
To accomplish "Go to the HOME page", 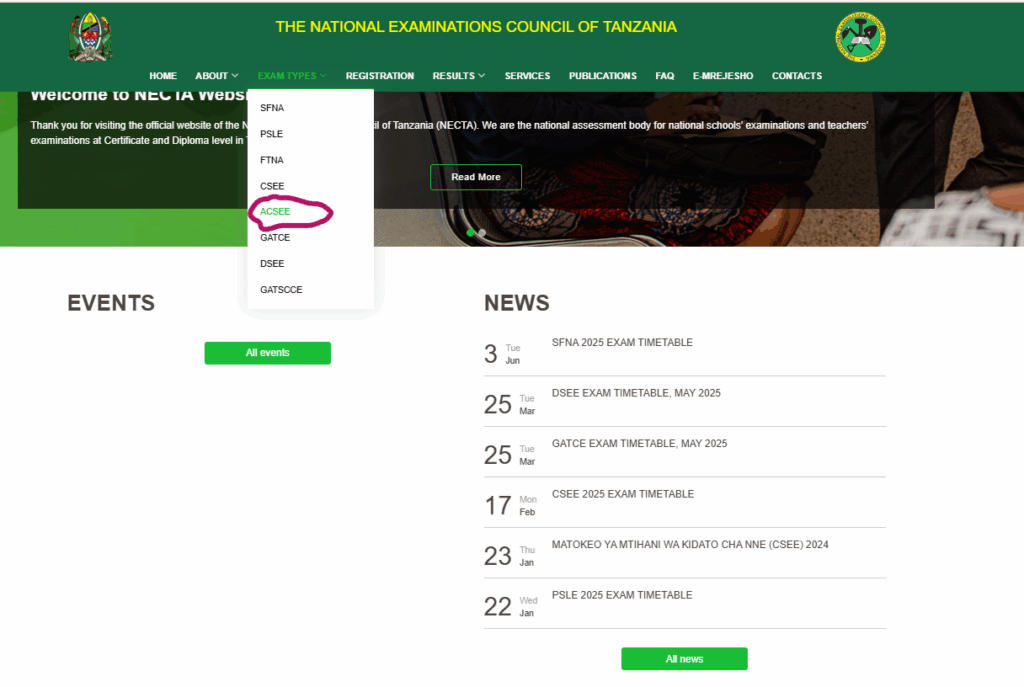I will [163, 76].
